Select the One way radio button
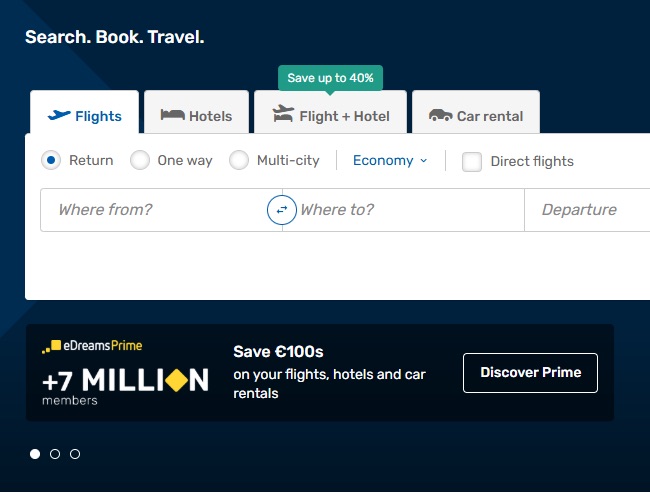 (x=140, y=160)
